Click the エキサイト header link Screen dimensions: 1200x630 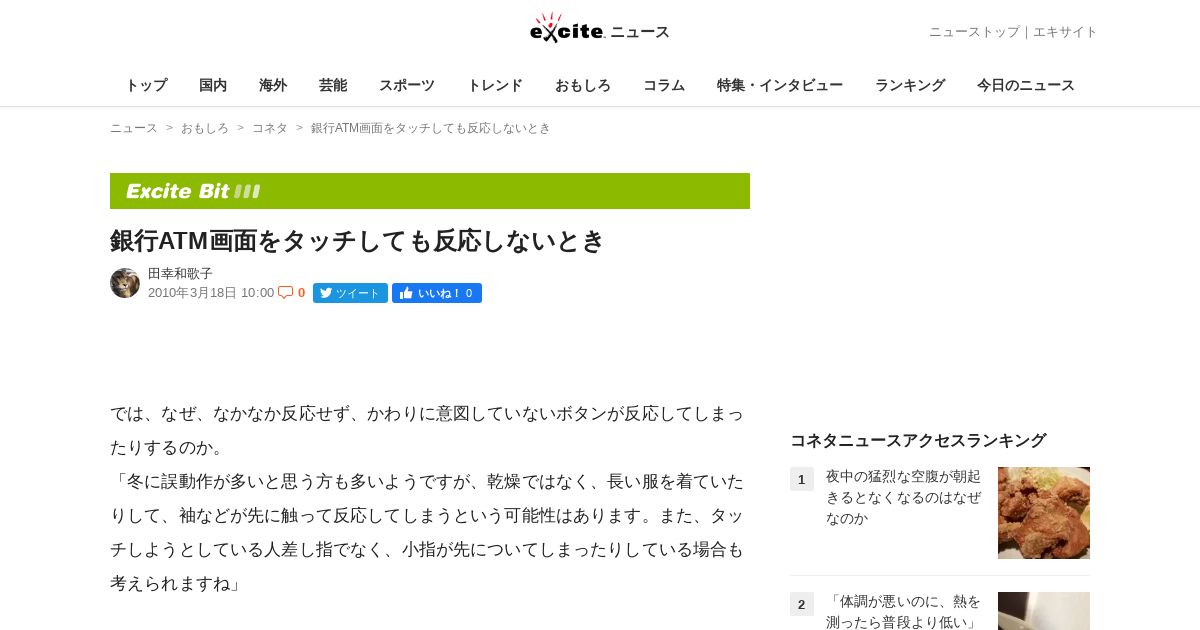click(1065, 32)
